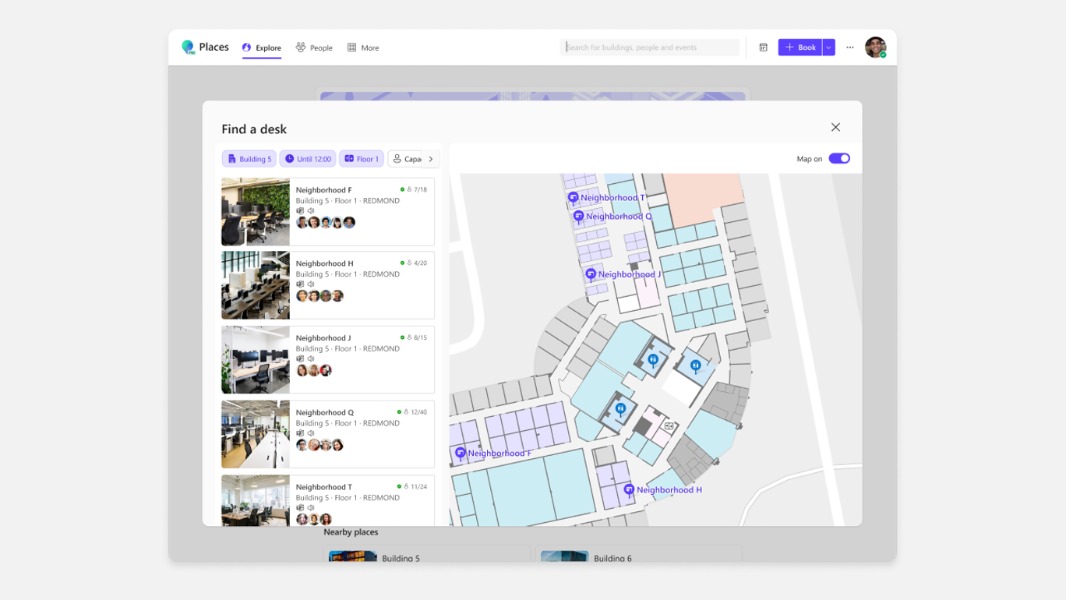1066x600 pixels.
Task: Click the occupancy count on Neighborhood Q card
Action: click(418, 411)
